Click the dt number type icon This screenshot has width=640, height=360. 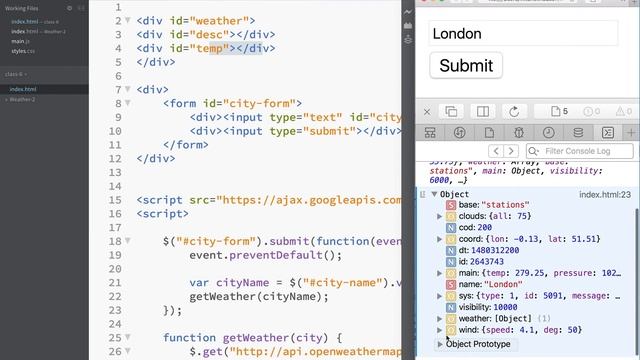(x=451, y=251)
